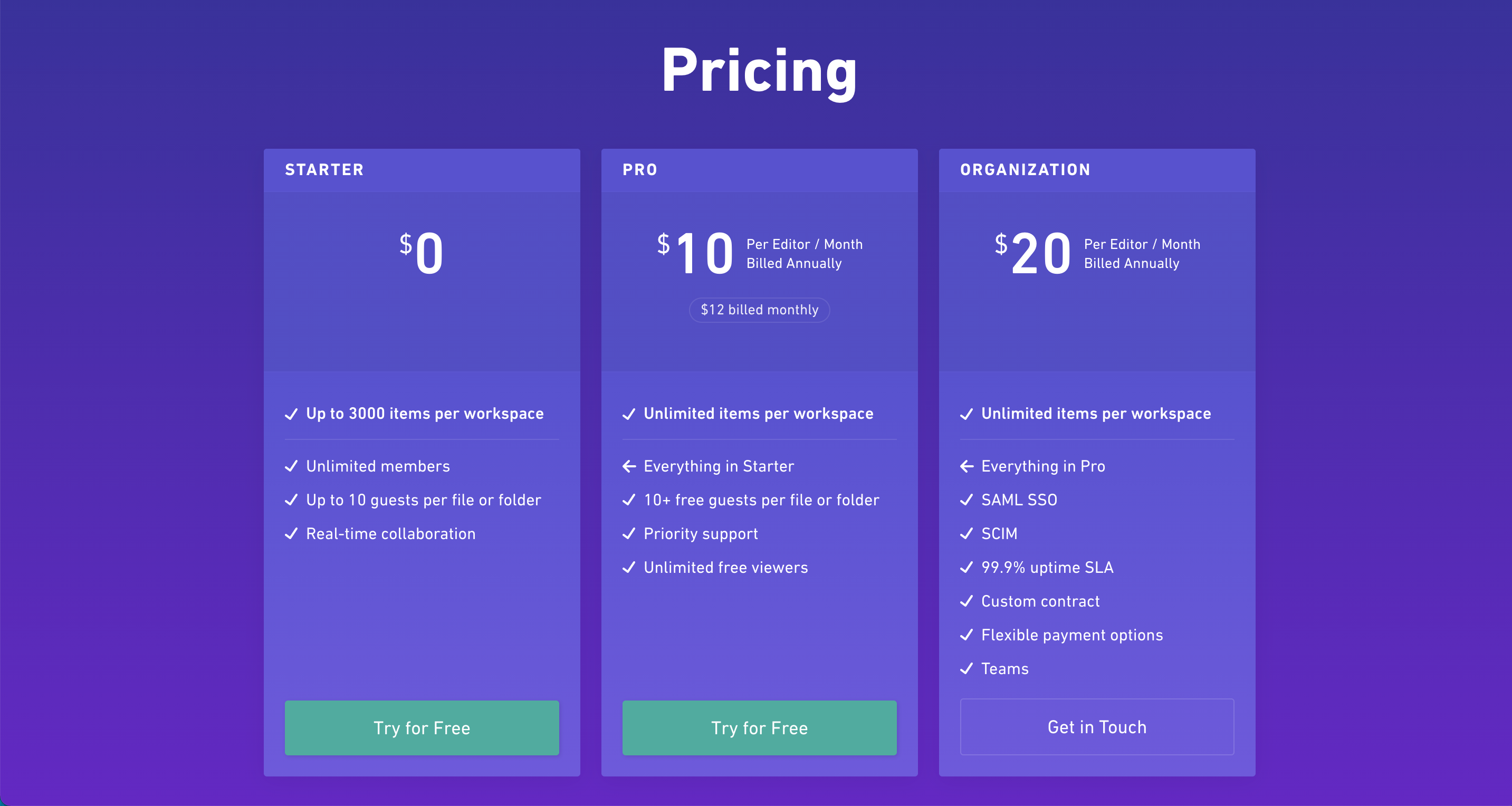Click the Flexible payment options text
The width and height of the screenshot is (1512, 806).
pos(1072,635)
